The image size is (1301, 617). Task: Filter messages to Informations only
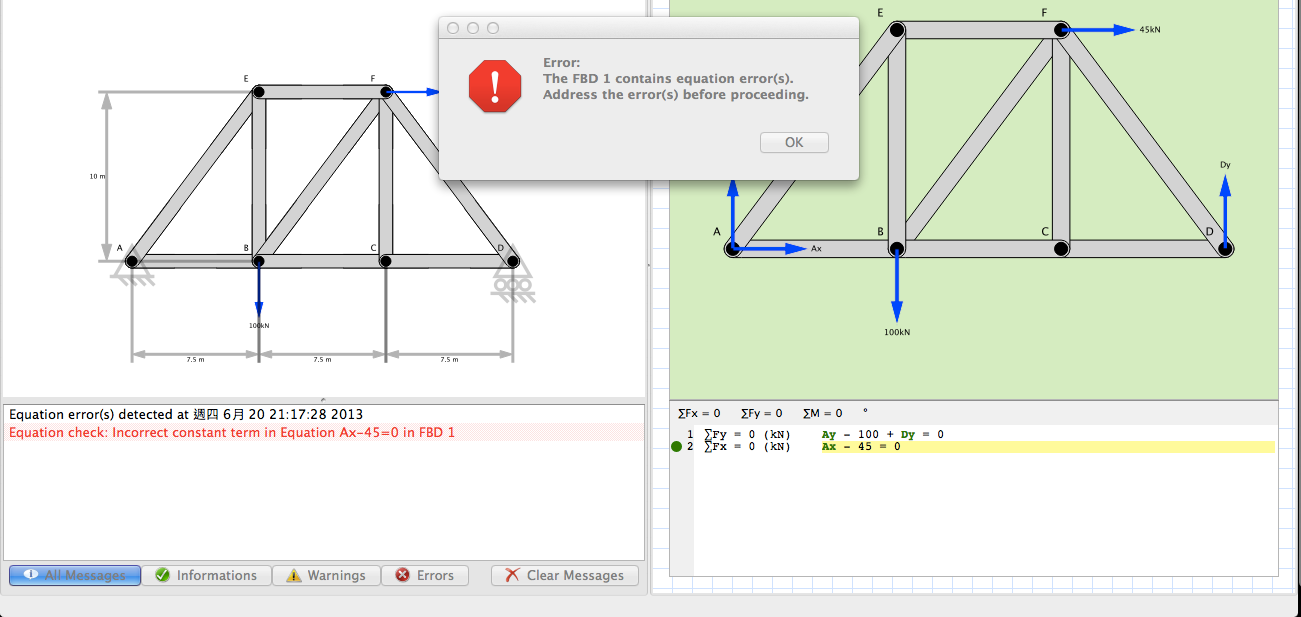pyautogui.click(x=206, y=575)
